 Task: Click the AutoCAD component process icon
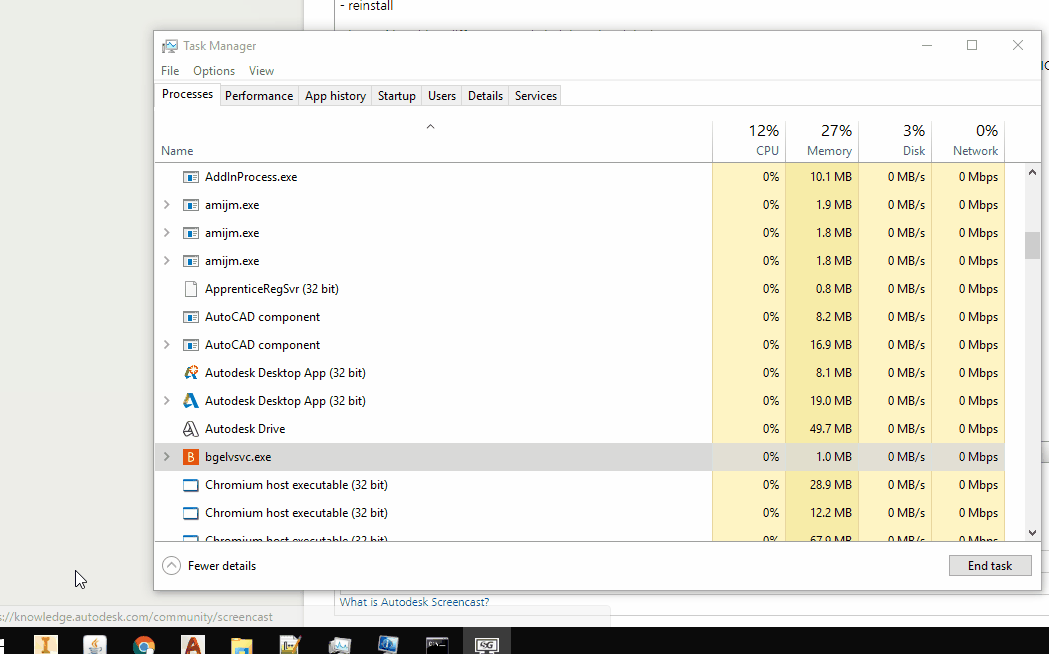coord(190,316)
